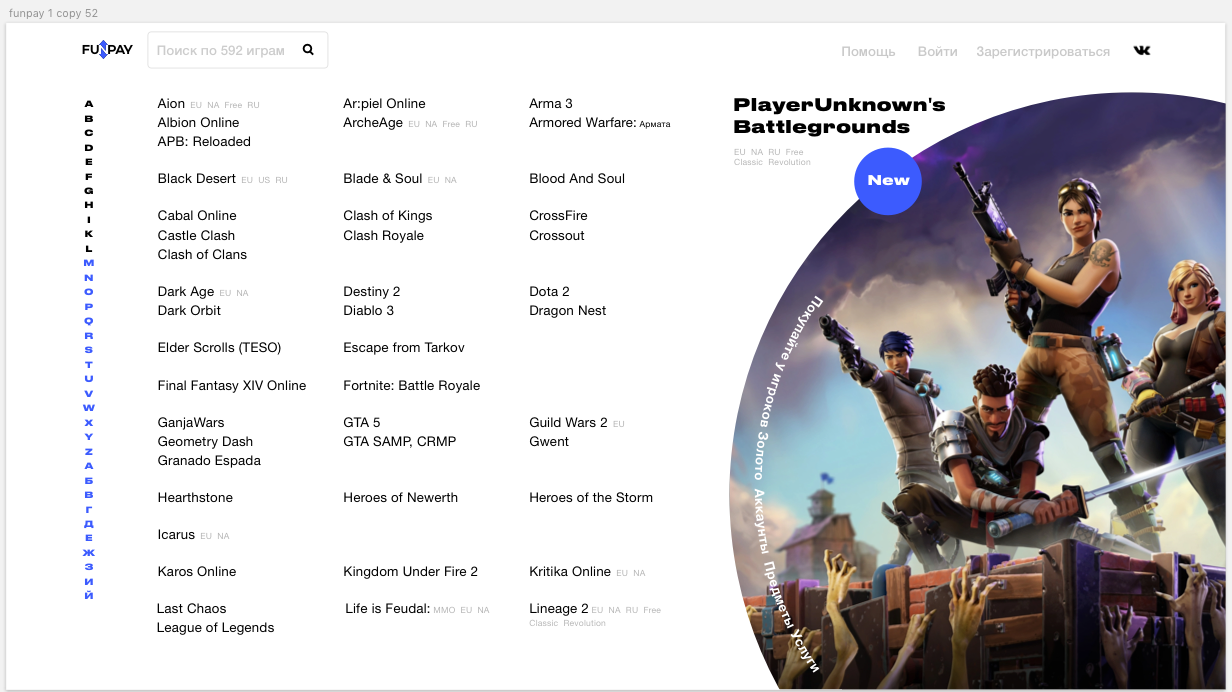Click the FunPay logo

pyautogui.click(x=107, y=50)
